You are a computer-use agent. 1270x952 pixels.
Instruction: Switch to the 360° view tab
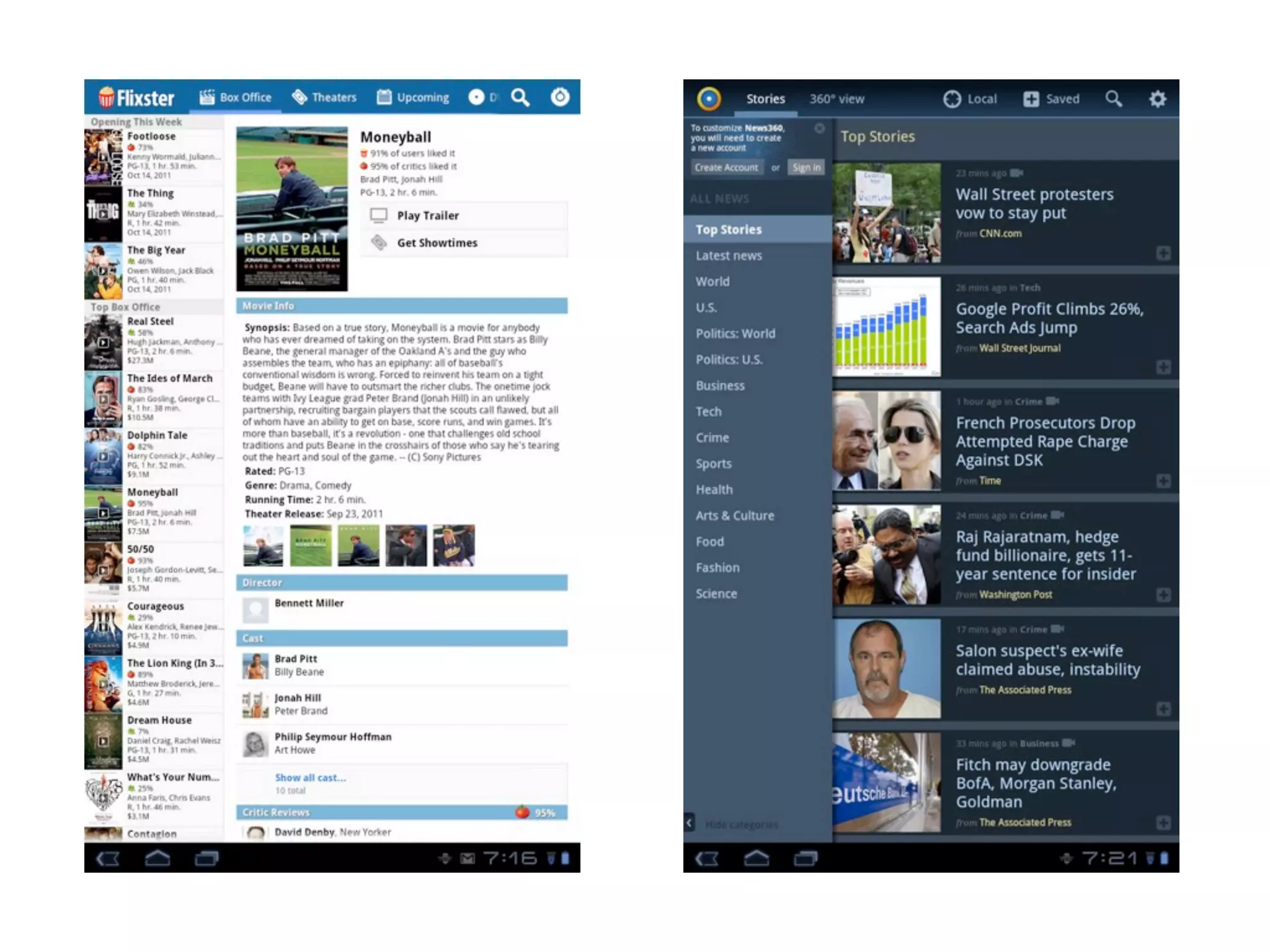(x=836, y=99)
